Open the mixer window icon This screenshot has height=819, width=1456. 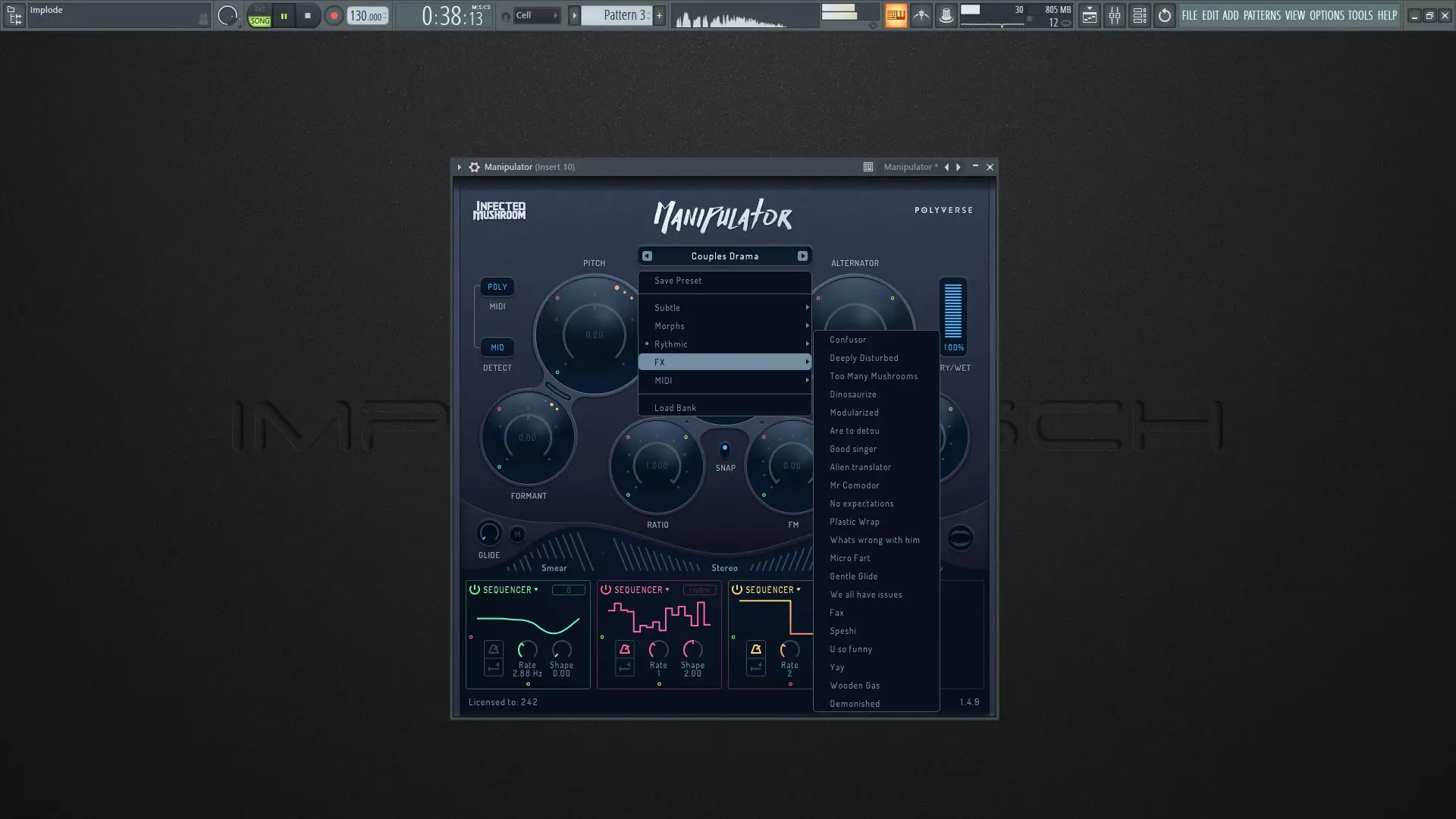[1114, 15]
